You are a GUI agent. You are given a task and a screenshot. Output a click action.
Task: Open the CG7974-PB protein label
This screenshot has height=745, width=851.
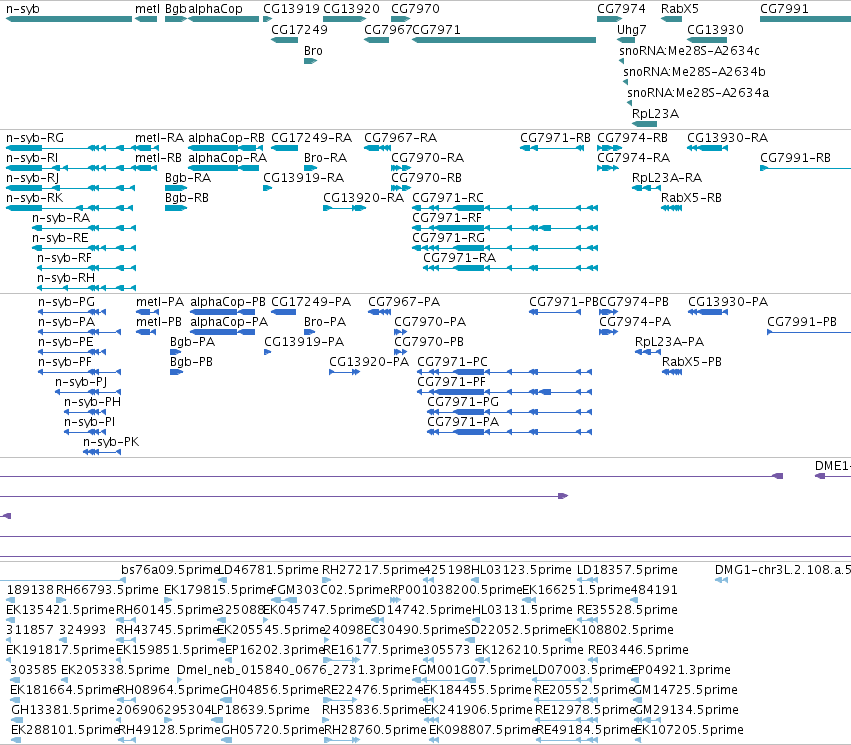pyautogui.click(x=634, y=302)
